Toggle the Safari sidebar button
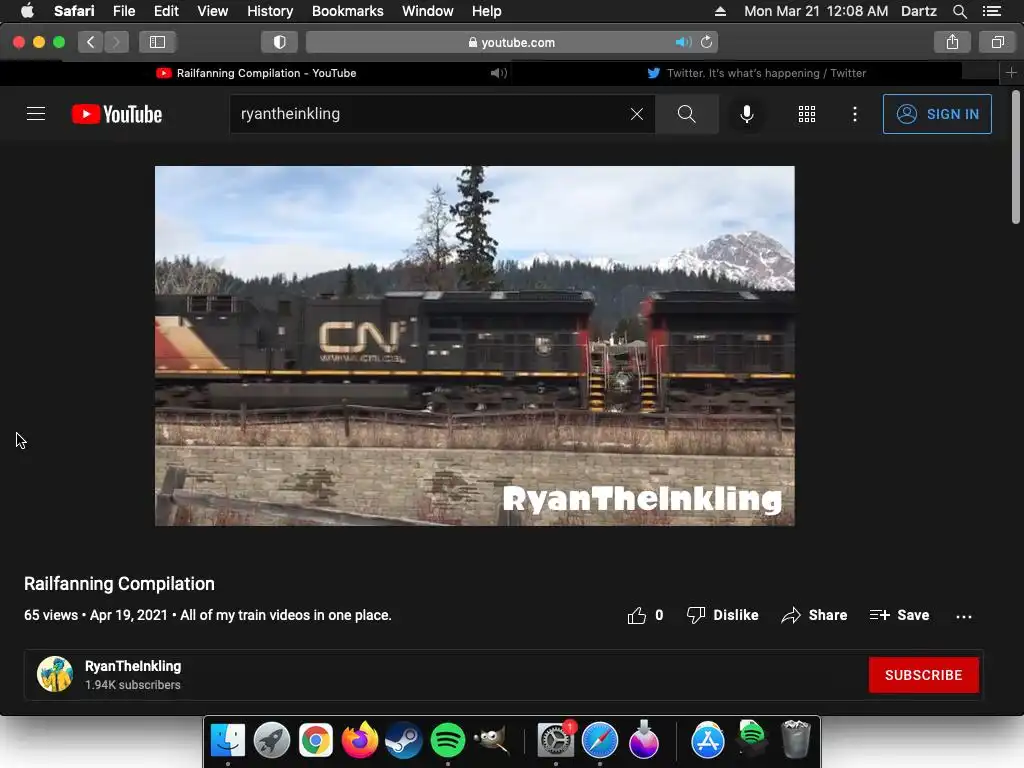 [x=157, y=42]
